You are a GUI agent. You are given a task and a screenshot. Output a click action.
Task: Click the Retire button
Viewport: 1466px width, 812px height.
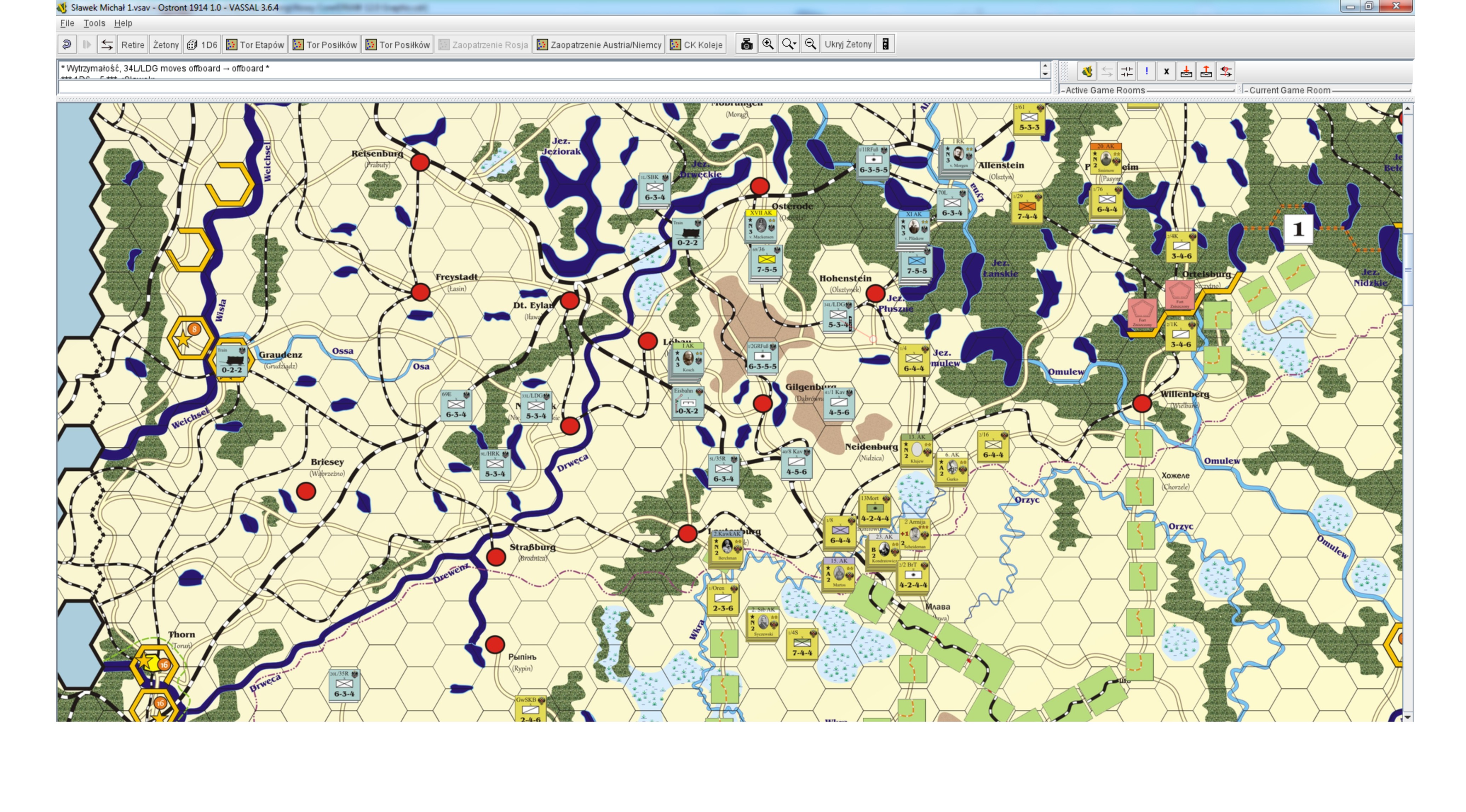(x=132, y=44)
